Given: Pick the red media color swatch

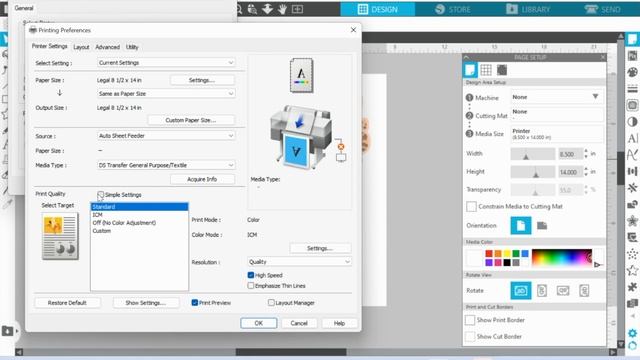Looking at the screenshot, I should pyautogui.click(x=489, y=253).
